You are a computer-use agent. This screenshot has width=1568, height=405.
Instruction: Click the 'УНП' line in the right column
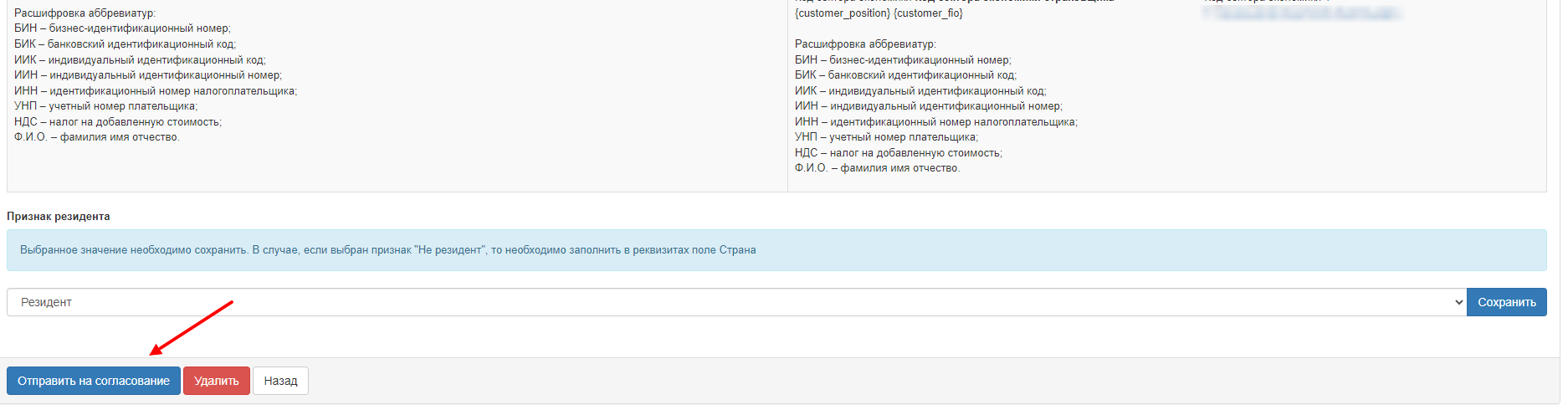click(886, 137)
